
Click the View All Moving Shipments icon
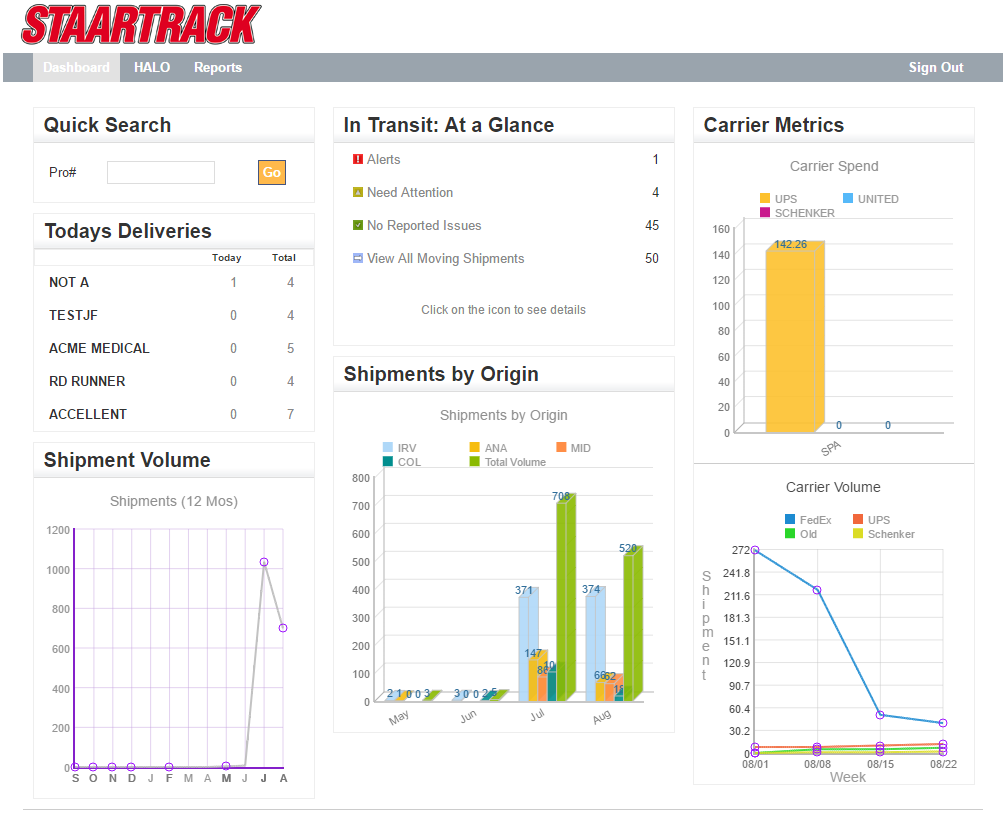coord(358,258)
